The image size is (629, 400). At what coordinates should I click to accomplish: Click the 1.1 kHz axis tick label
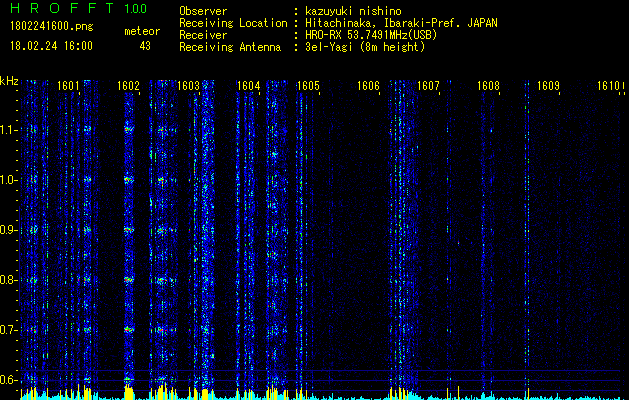point(7,130)
